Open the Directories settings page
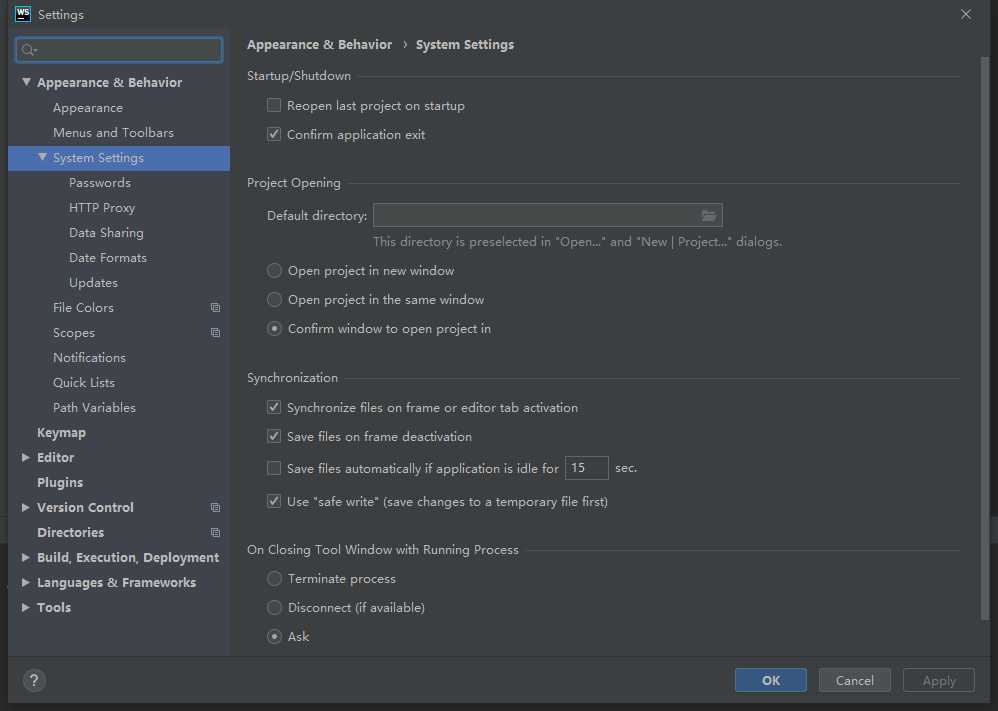Screen dimensions: 998x711 click(70, 532)
